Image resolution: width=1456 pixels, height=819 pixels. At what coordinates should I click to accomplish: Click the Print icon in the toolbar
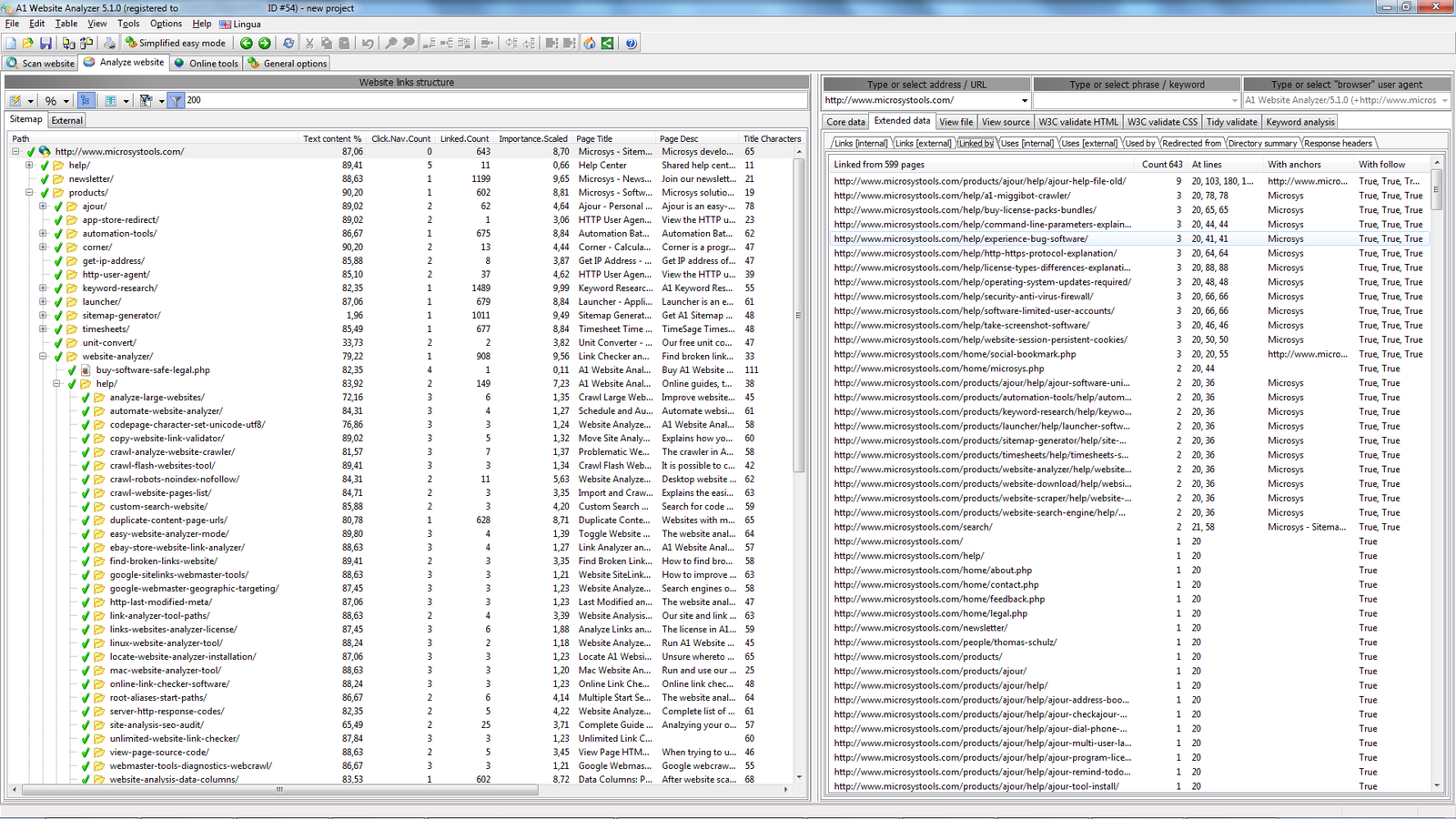pos(109,43)
